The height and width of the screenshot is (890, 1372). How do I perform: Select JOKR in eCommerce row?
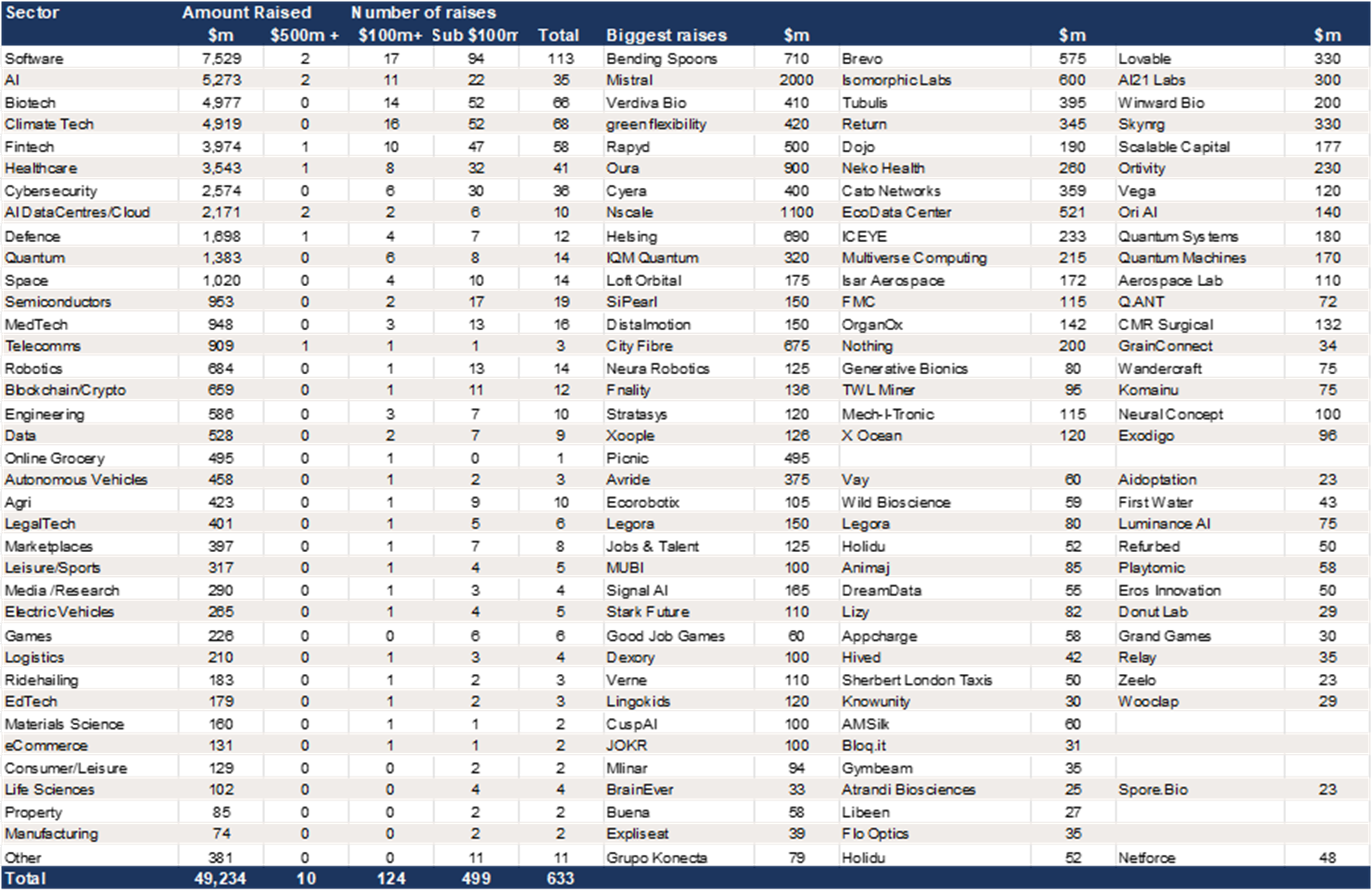point(627,746)
